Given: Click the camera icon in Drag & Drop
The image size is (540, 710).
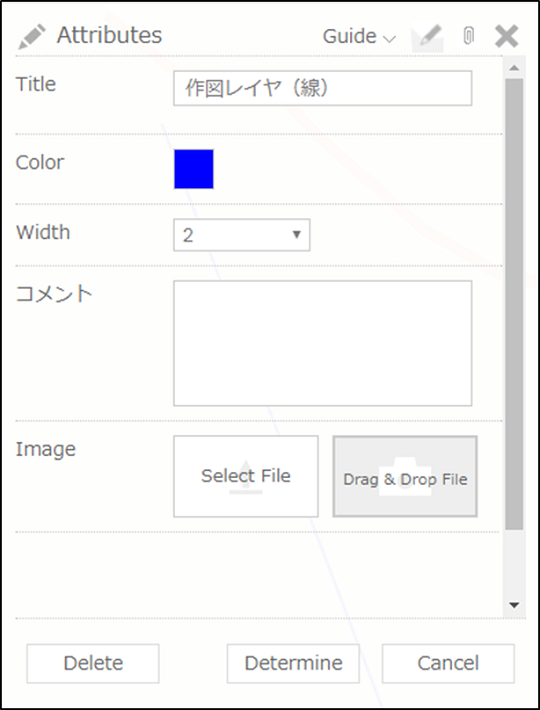Looking at the screenshot, I should (405, 476).
